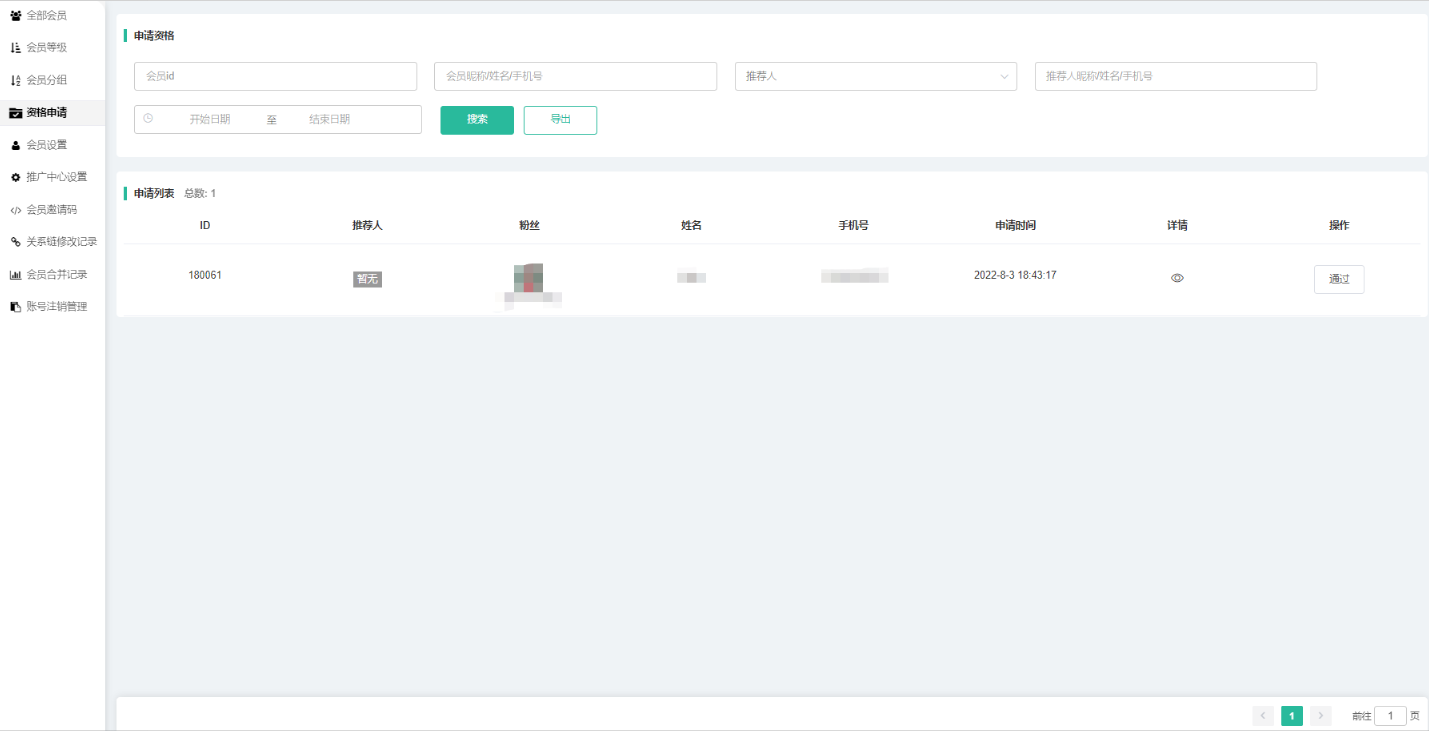Approve the application with 通过 button

pos(1338,280)
